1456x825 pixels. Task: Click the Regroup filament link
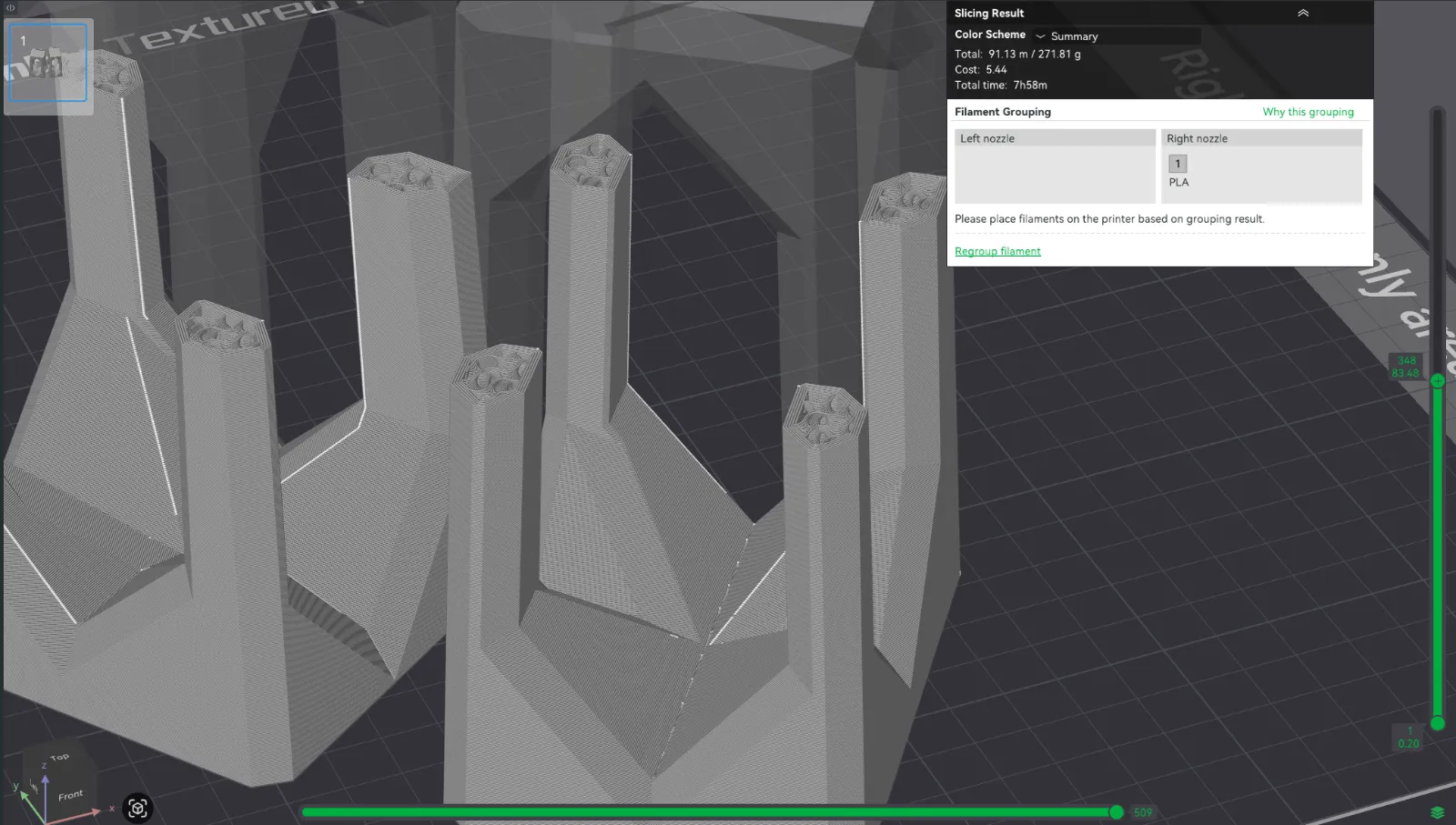(997, 251)
